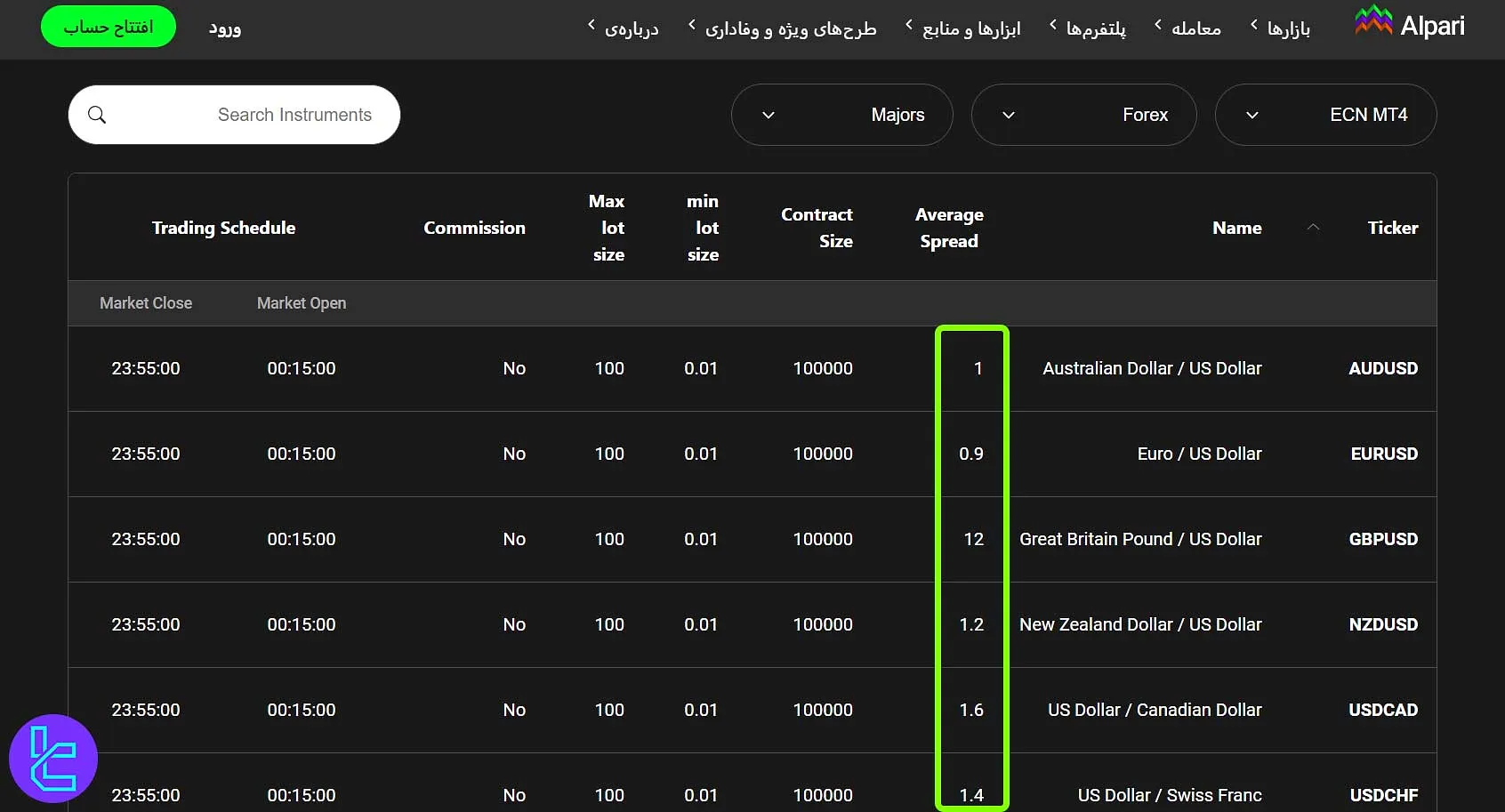Click the افتتاح حساب button
Viewport: 1505px width, 812px height.
pos(108,27)
